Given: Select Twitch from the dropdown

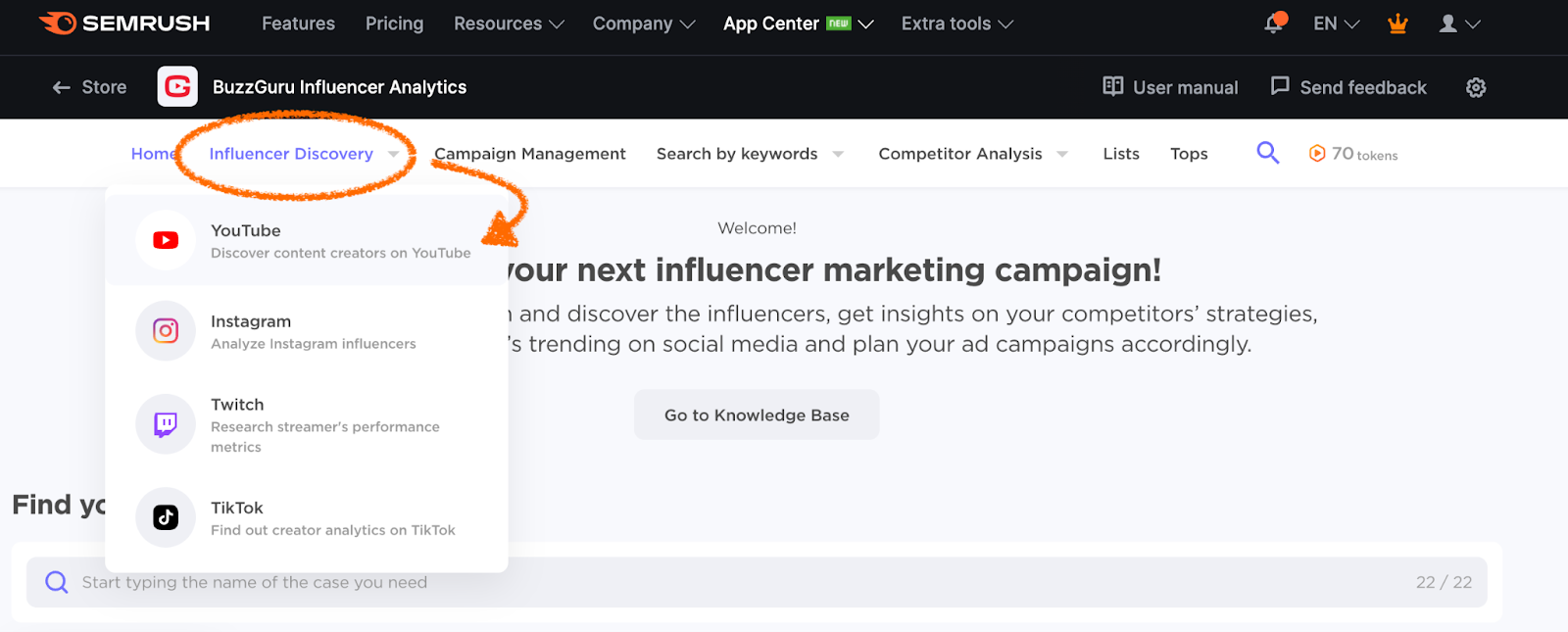Looking at the screenshot, I should (x=307, y=424).
